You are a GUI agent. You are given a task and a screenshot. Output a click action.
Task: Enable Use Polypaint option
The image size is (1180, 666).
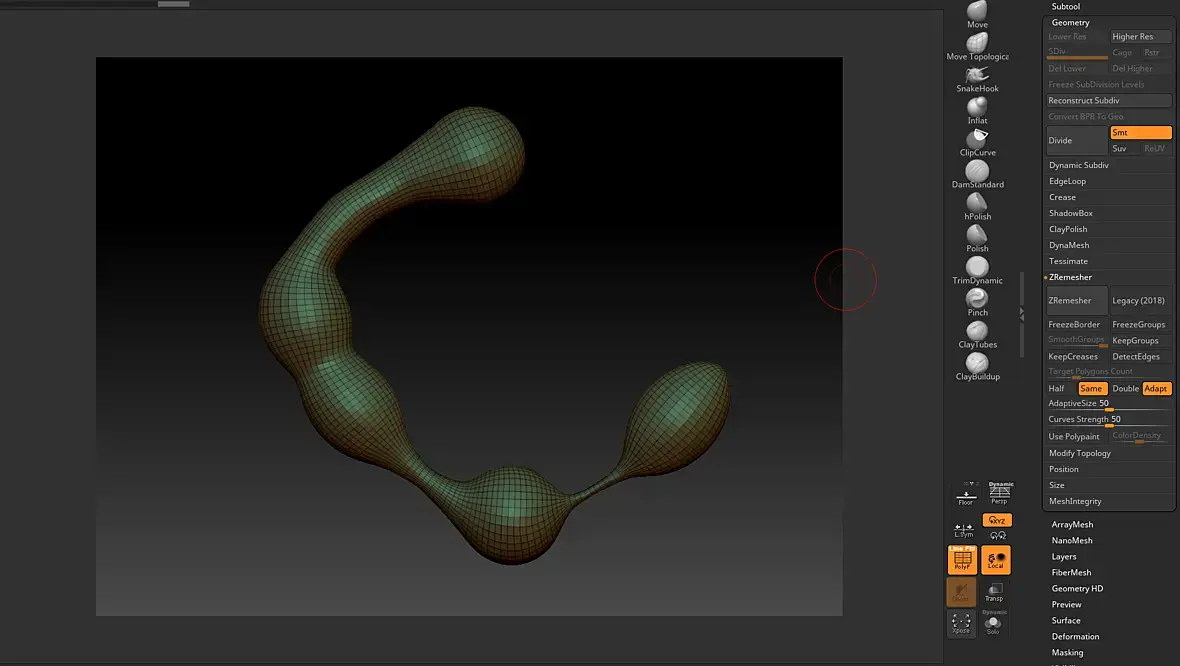tap(1076, 436)
